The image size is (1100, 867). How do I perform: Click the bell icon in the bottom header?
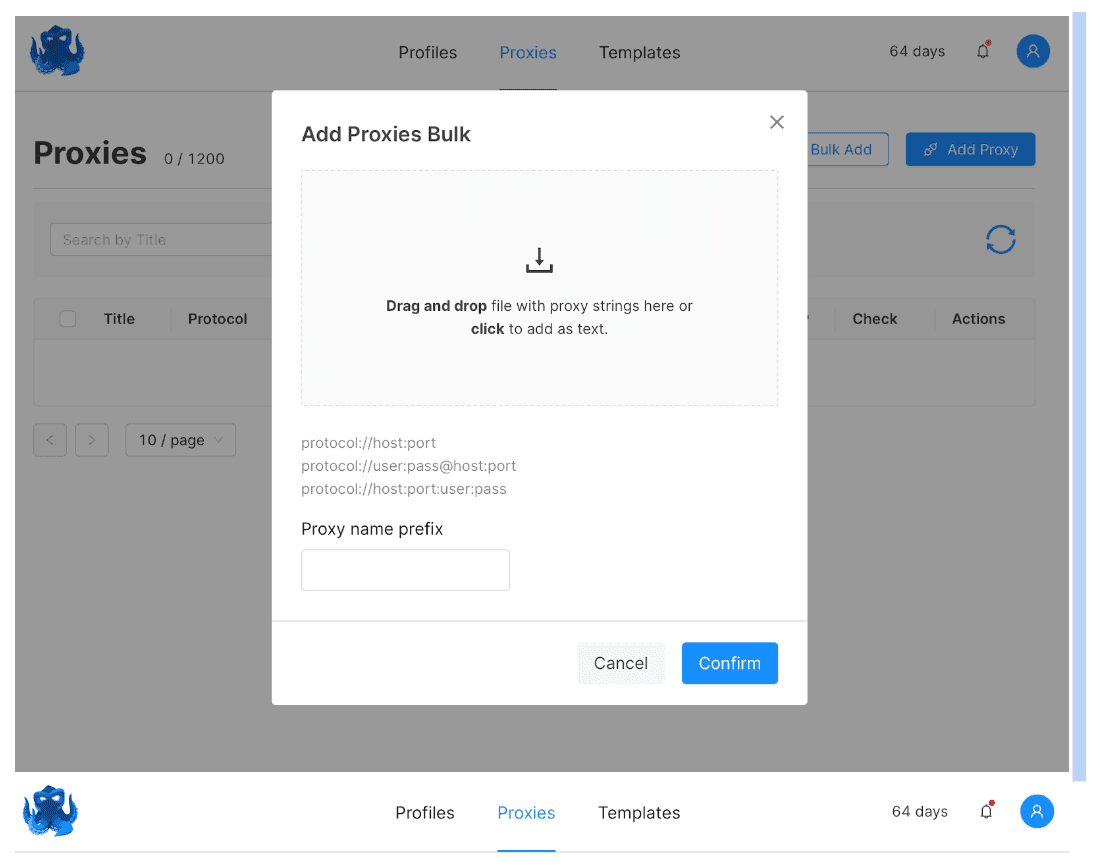[986, 811]
